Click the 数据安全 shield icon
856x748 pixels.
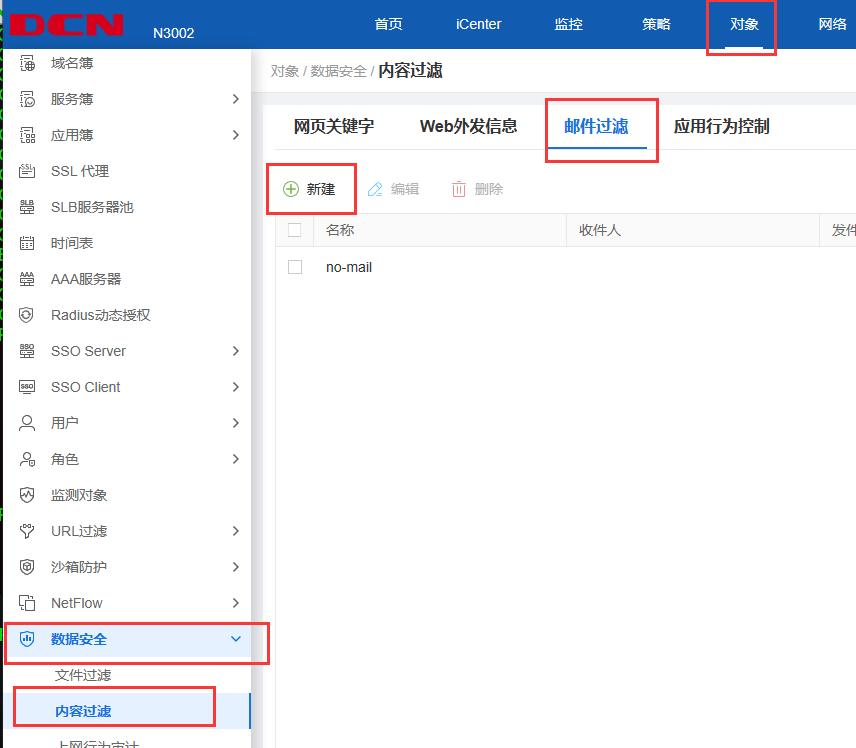[x=27, y=639]
